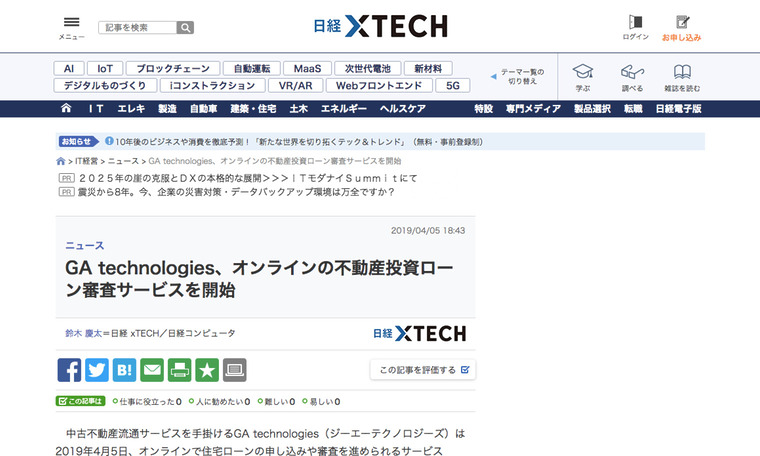Open the 特設 navigation menu
This screenshot has width=760, height=456.
tap(483, 109)
